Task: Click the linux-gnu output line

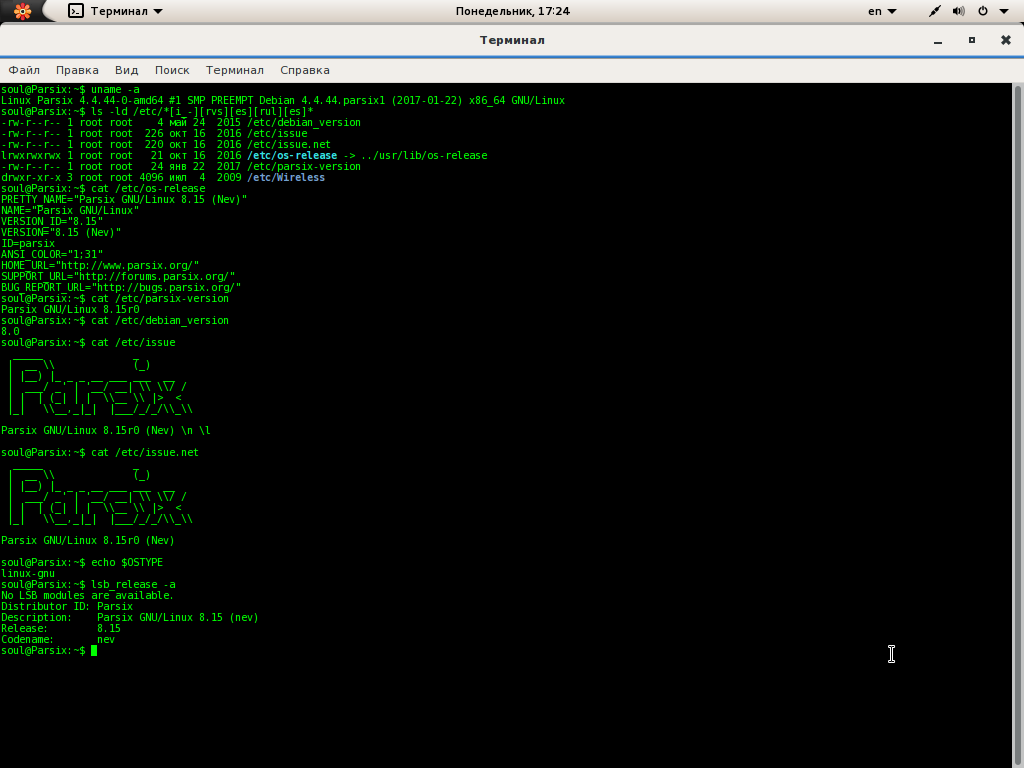Action: tap(28, 573)
